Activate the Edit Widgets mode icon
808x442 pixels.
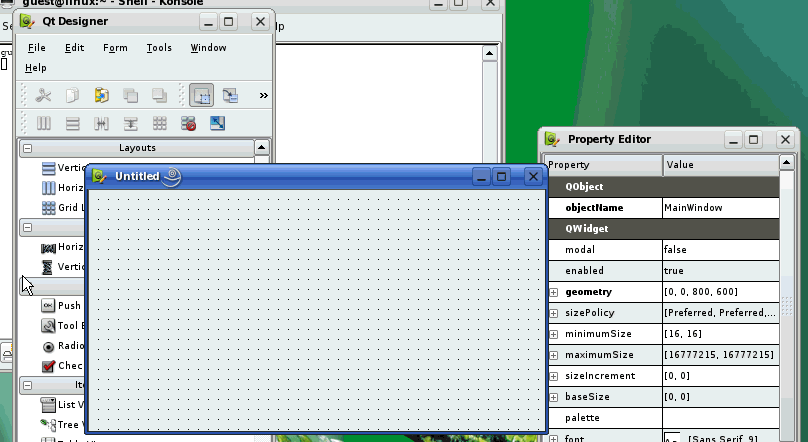tap(201, 95)
